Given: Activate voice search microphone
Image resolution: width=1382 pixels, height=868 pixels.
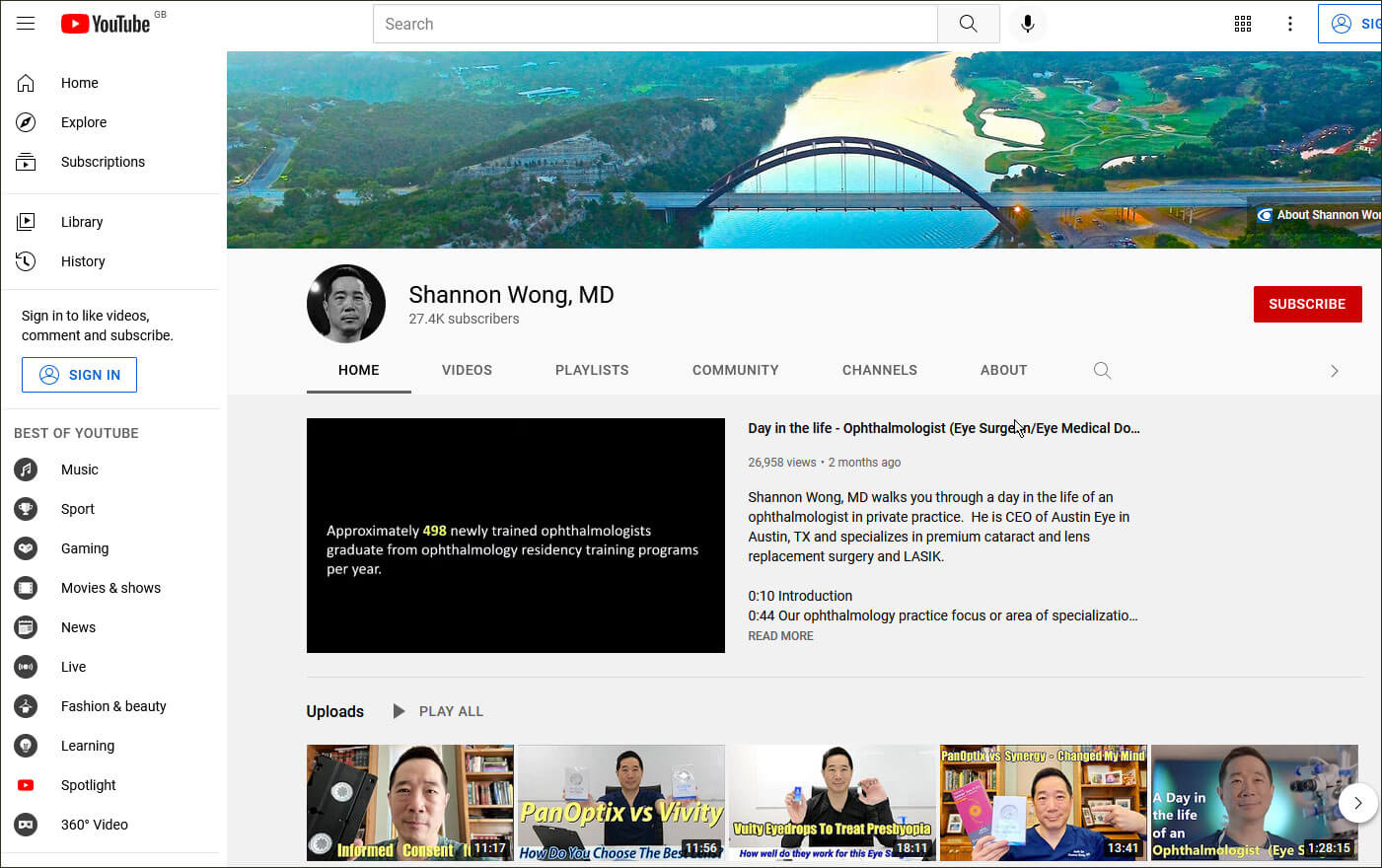Looking at the screenshot, I should pyautogui.click(x=1027, y=24).
